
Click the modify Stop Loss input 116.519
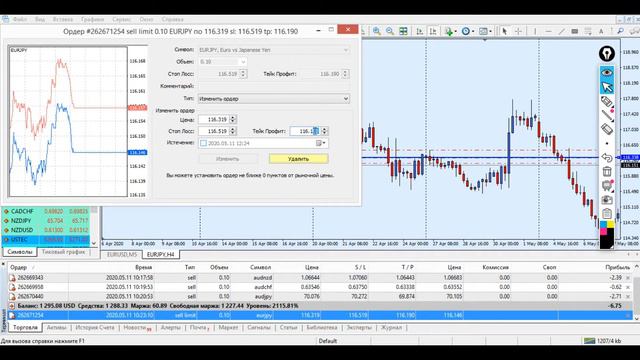tap(214, 131)
